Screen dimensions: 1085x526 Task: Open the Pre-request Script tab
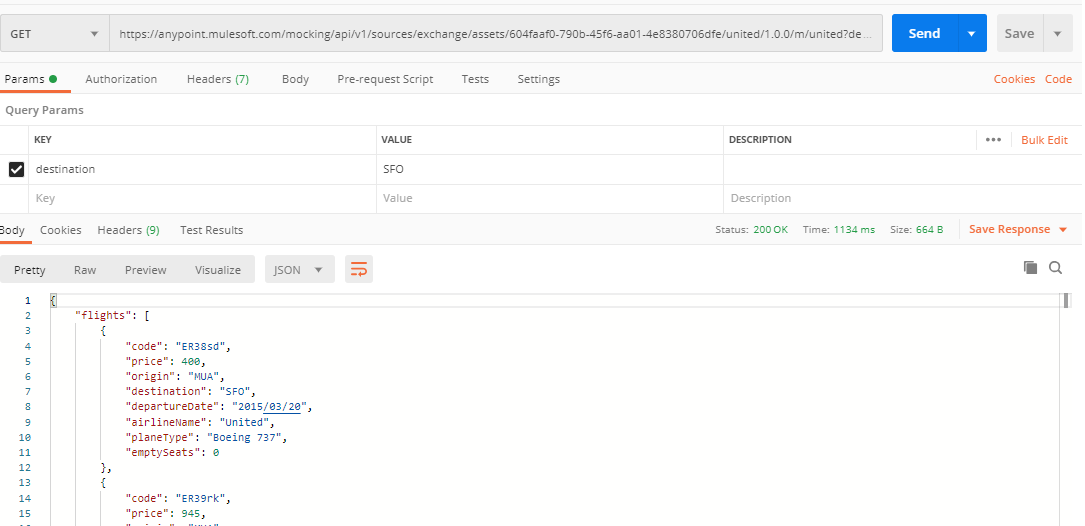click(385, 79)
